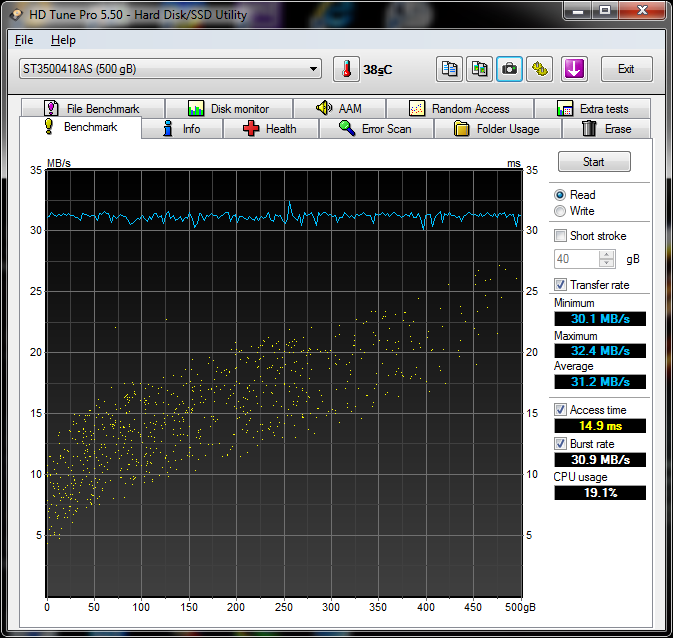The image size is (673, 638).
Task: Open the Help menu
Action: (x=63, y=40)
